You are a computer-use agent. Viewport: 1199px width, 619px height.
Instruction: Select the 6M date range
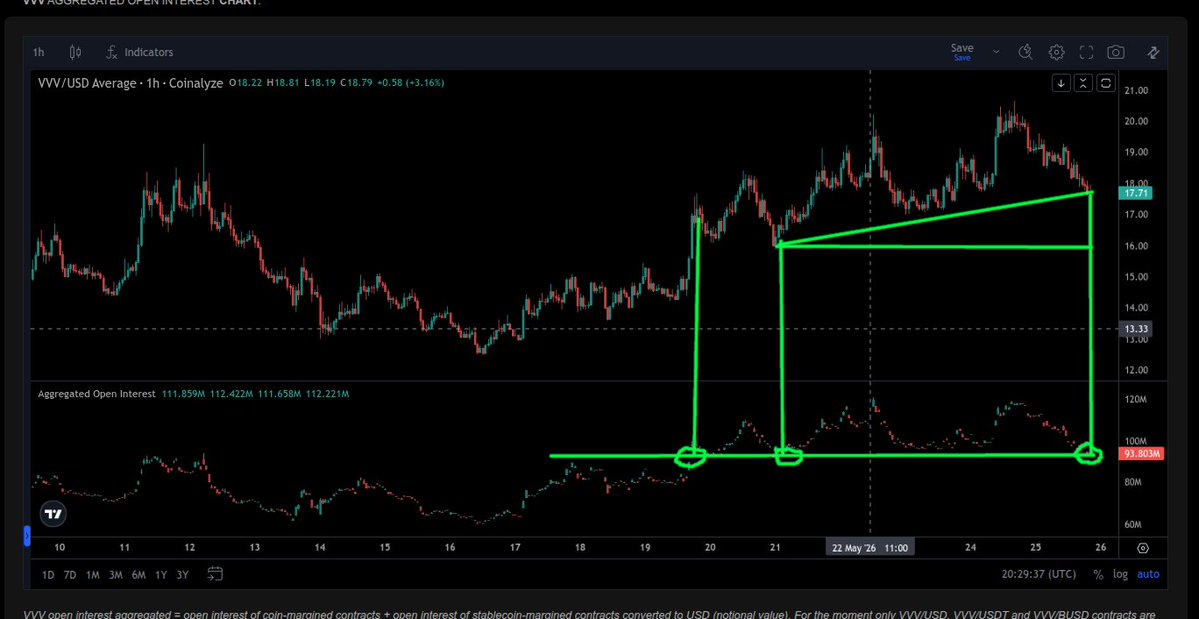pyautogui.click(x=138, y=575)
